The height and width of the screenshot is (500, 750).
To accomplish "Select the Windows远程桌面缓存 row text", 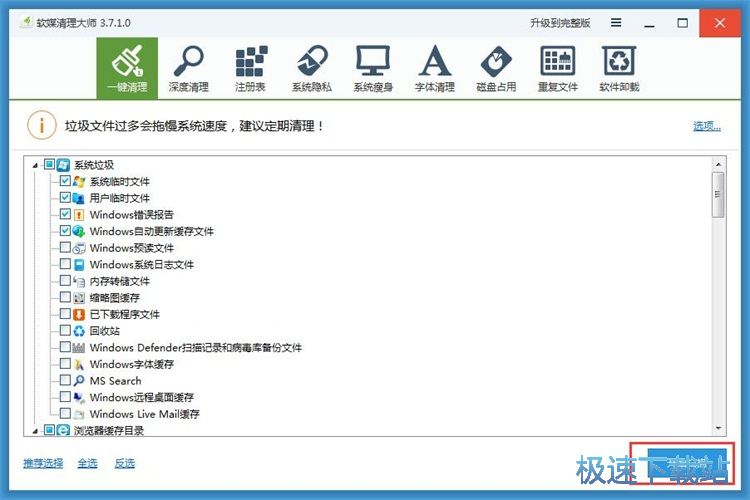I will [x=142, y=398].
